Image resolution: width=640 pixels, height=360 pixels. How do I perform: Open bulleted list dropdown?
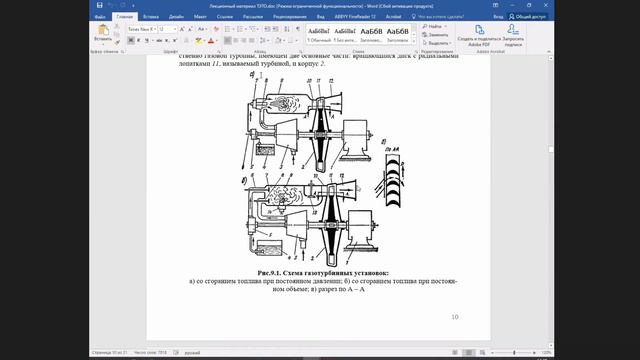coord(233,29)
